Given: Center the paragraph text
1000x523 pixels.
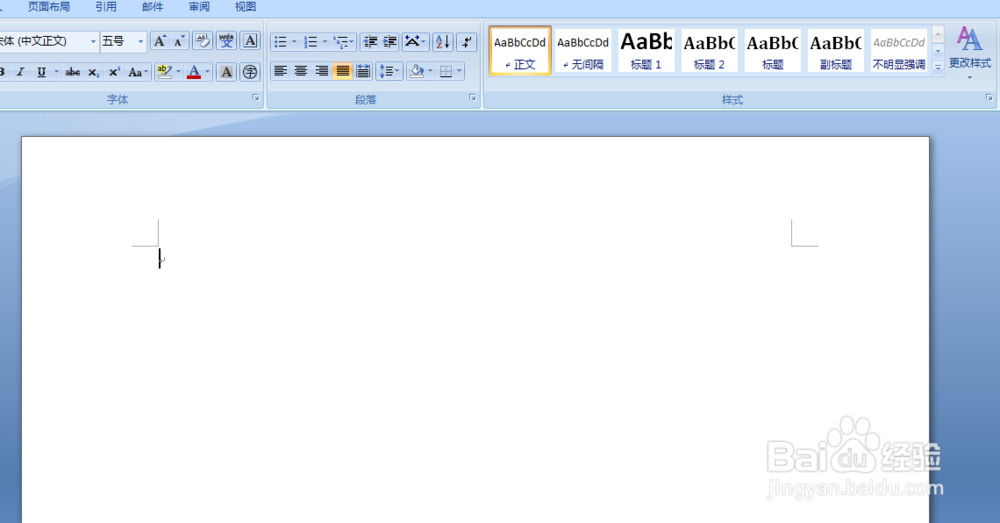Looking at the screenshot, I should pyautogui.click(x=300, y=71).
